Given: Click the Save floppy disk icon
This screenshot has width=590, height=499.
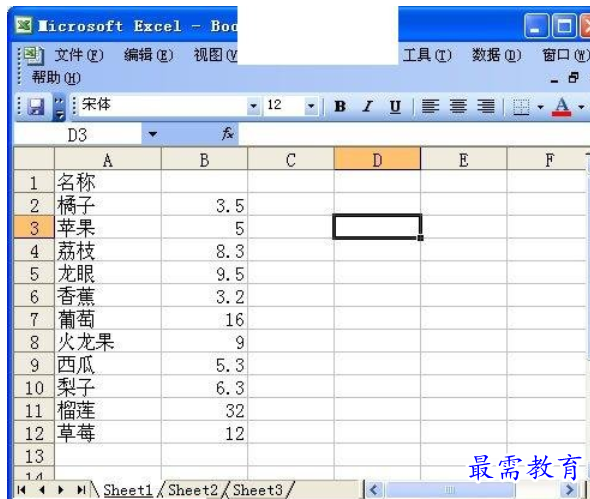Looking at the screenshot, I should 36,107.
